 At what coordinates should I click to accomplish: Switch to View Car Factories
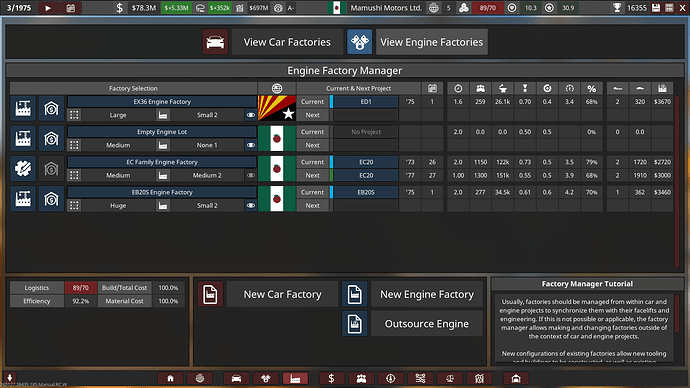pos(287,42)
